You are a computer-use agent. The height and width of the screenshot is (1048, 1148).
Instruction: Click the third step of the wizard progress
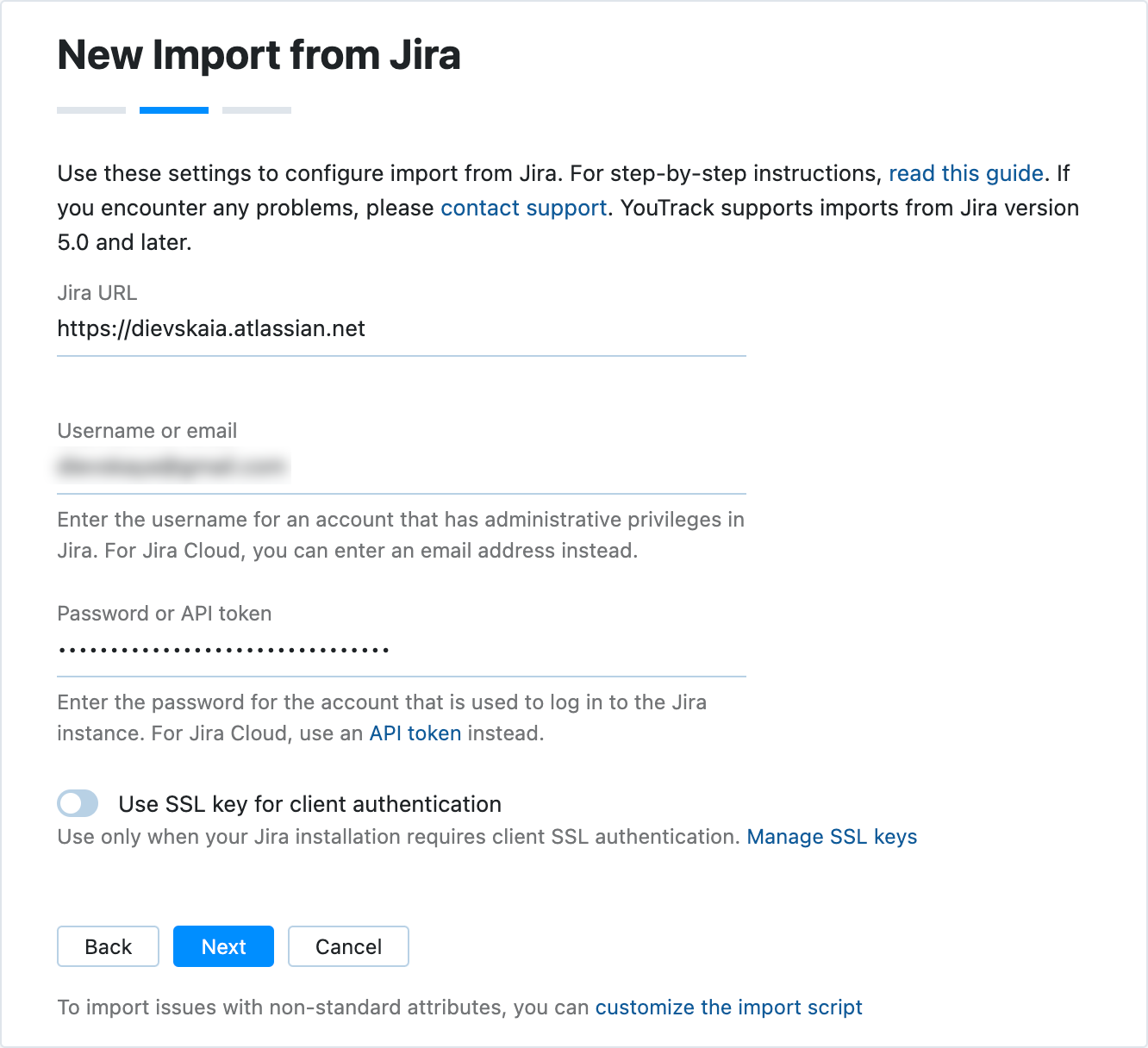coord(256,109)
